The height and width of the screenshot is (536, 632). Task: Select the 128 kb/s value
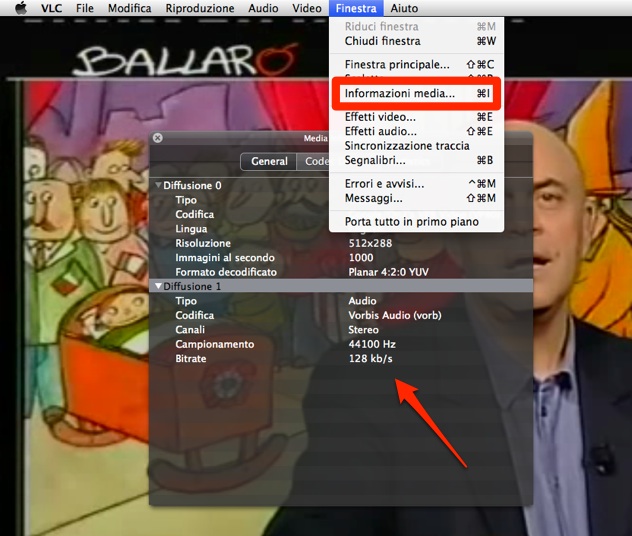click(x=371, y=359)
